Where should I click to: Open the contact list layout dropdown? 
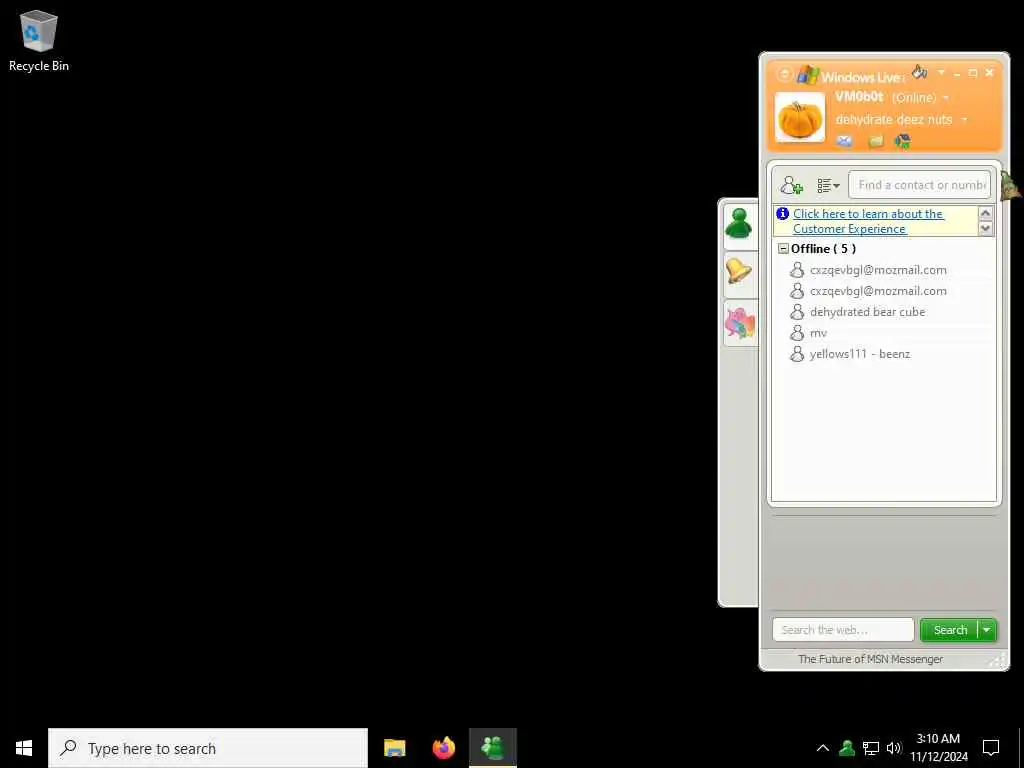click(828, 186)
